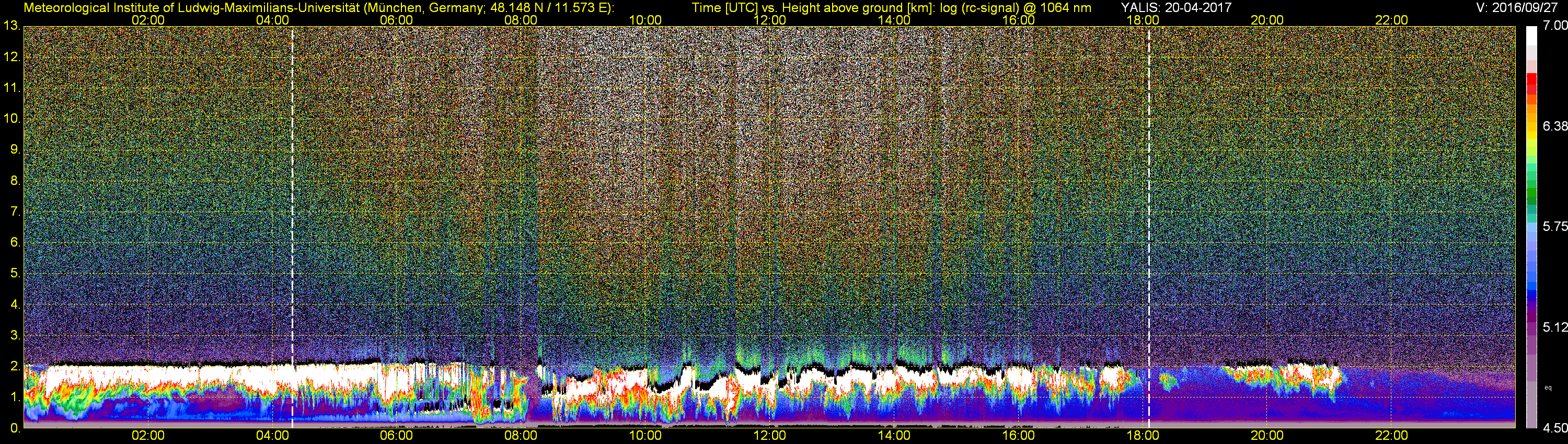This screenshot has width=1568, height=444.
Task: Click the white dashed line near 04:00
Action: 292,225
